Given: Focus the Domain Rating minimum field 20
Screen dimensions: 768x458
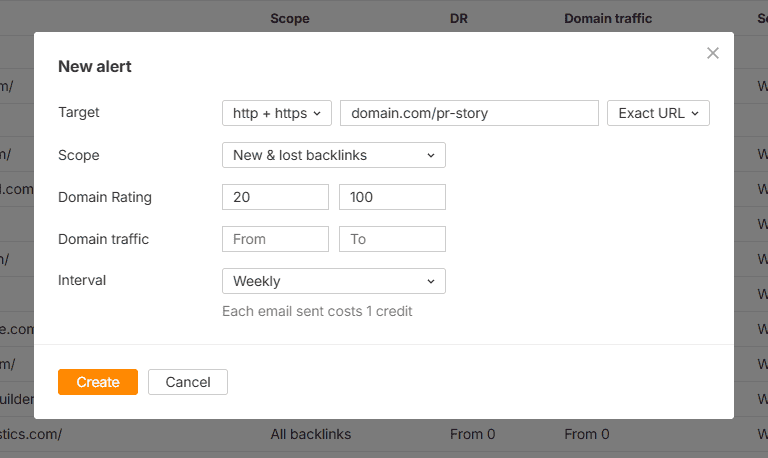Looking at the screenshot, I should tap(275, 197).
